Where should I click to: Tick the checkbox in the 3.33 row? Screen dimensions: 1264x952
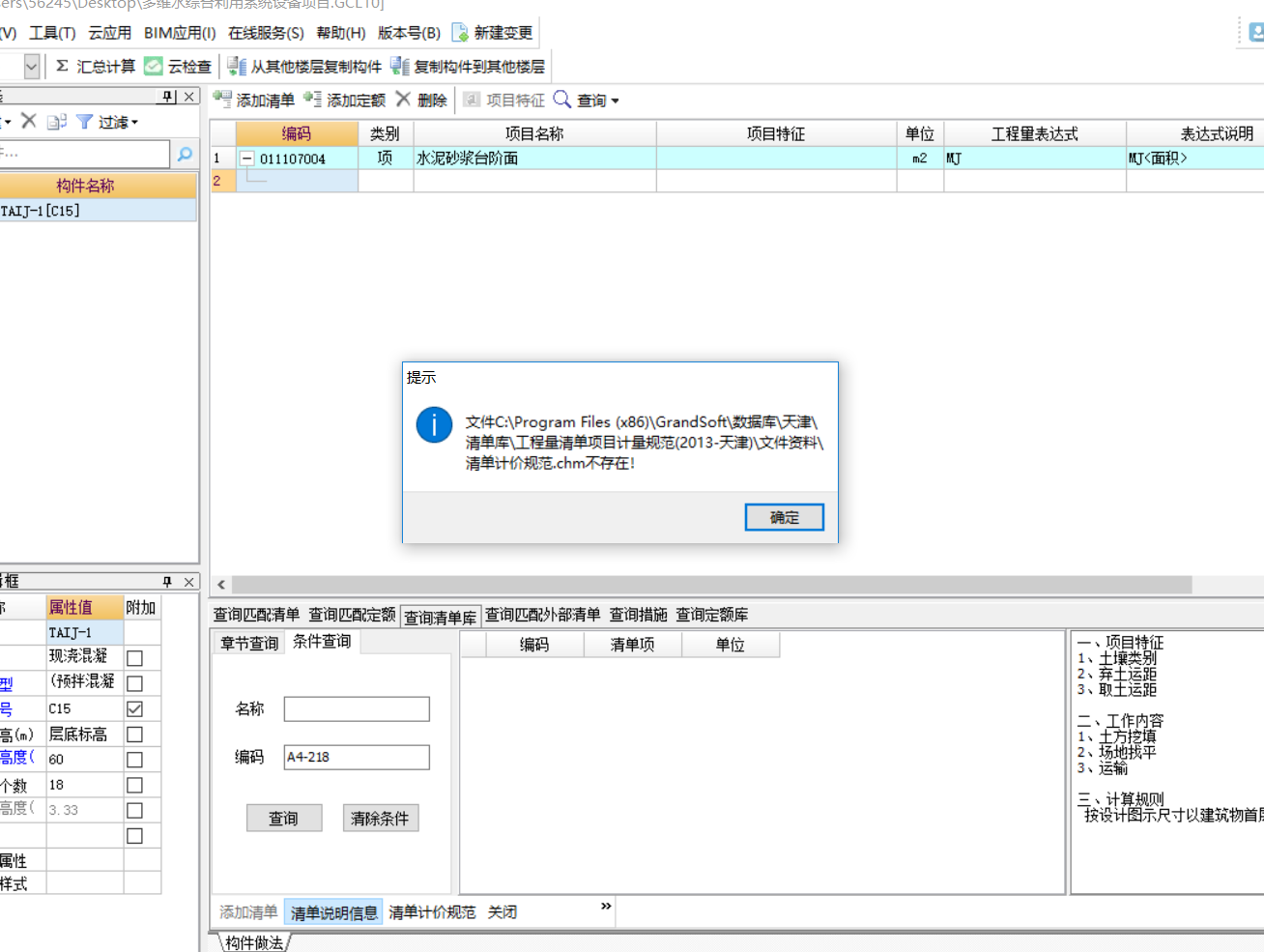135,810
